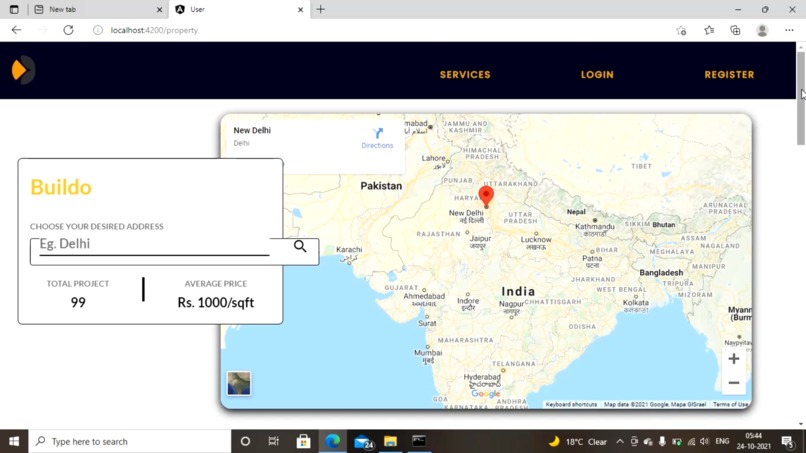Click the red New Delhi map pin

click(486, 197)
